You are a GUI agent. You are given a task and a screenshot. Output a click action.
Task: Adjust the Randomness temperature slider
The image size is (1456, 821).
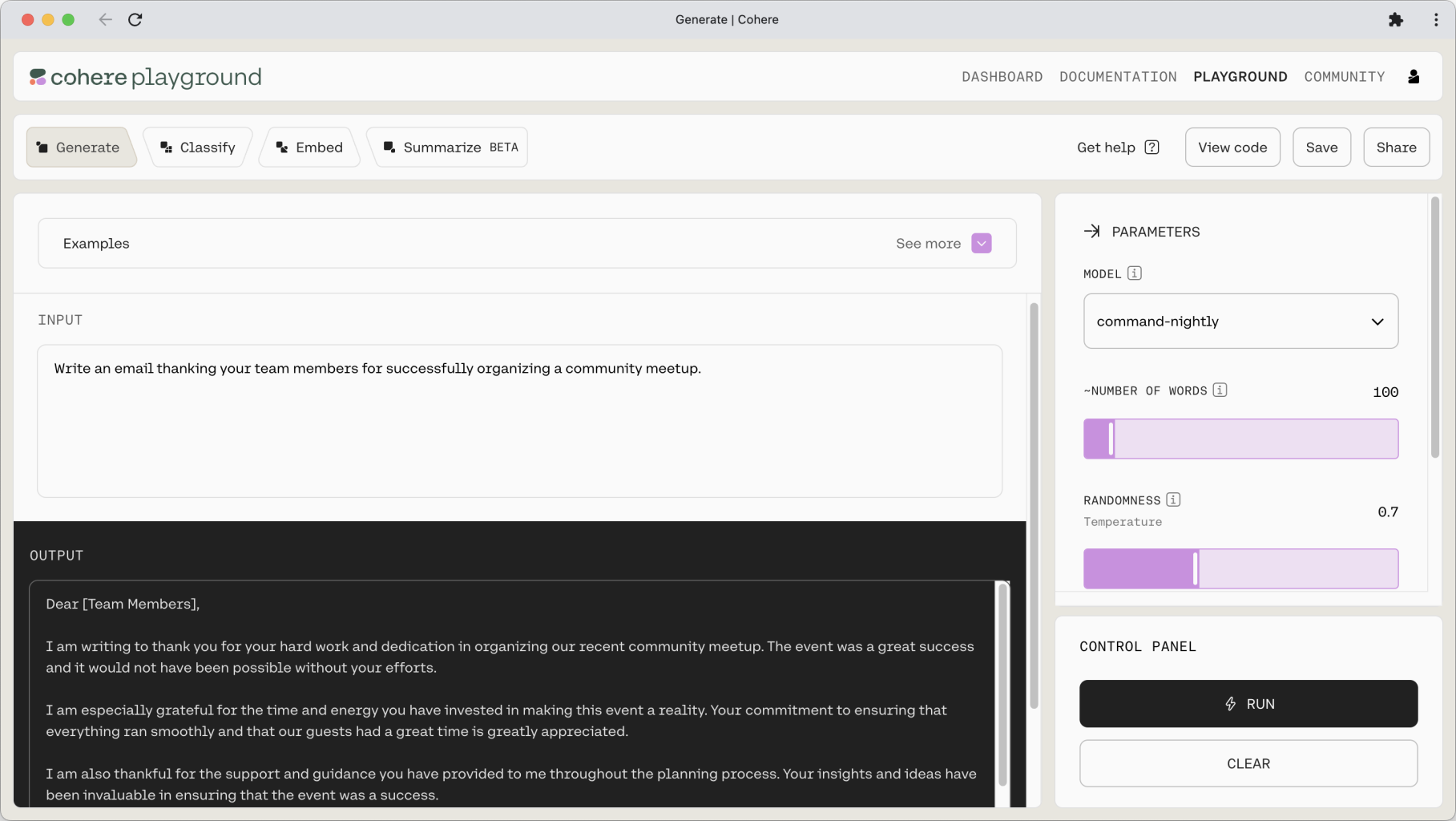click(x=1240, y=568)
